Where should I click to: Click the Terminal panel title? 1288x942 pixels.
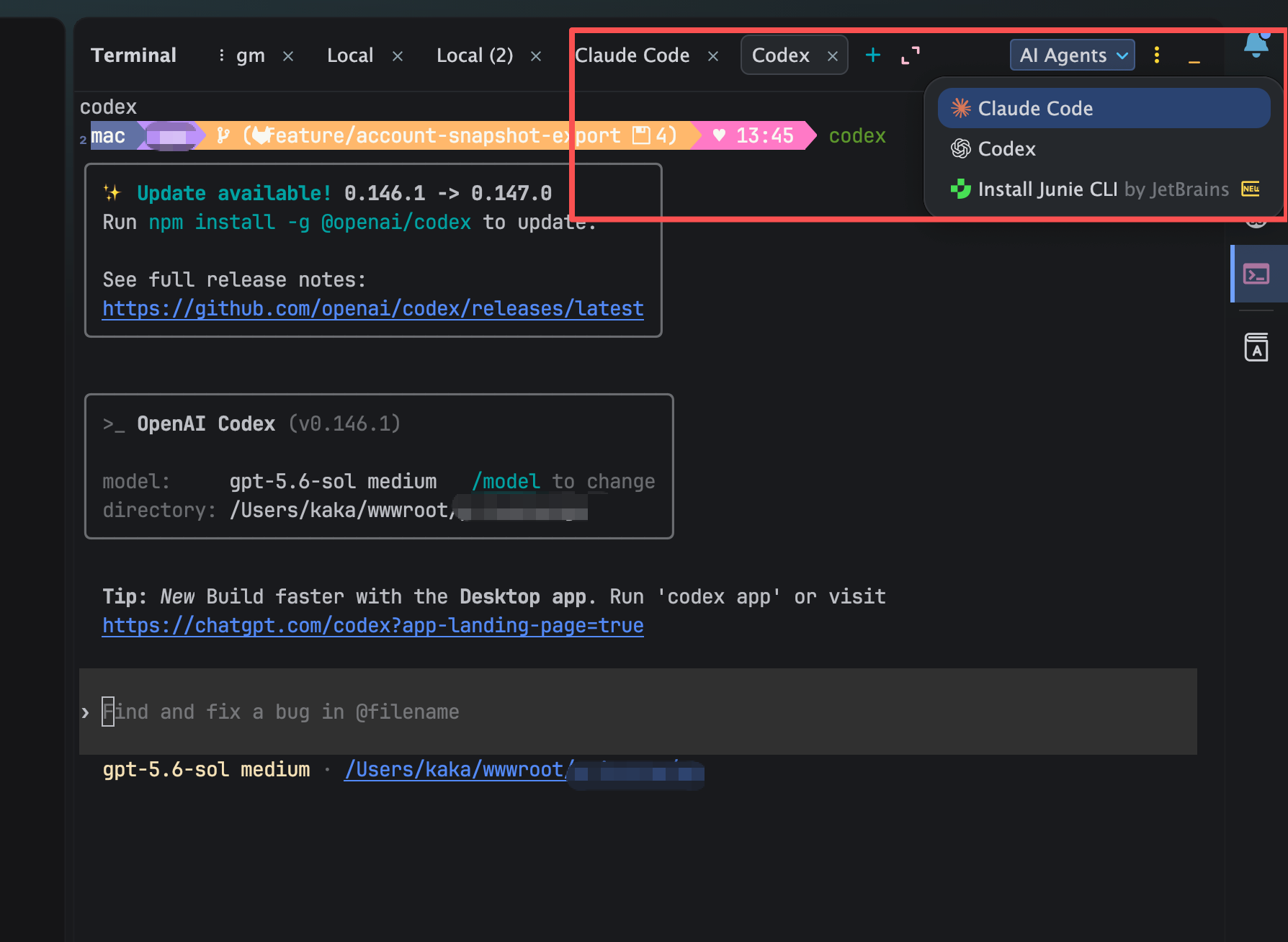pyautogui.click(x=133, y=55)
